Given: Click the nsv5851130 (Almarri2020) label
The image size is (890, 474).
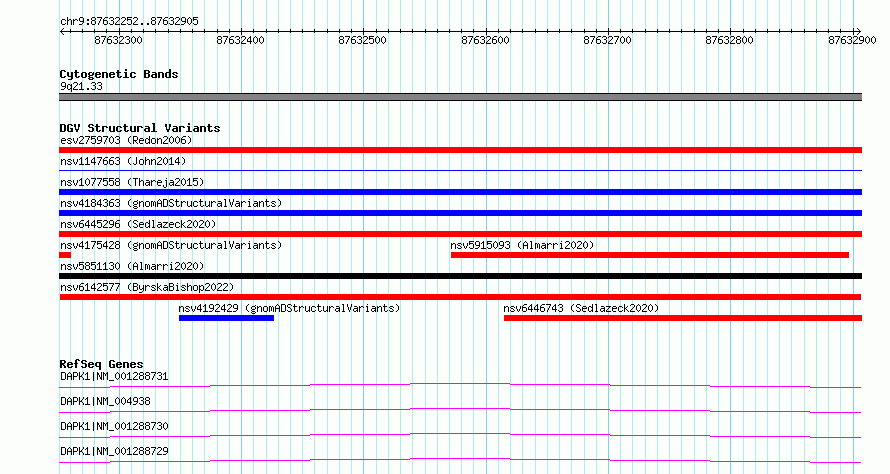Looking at the screenshot, I should [132, 266].
